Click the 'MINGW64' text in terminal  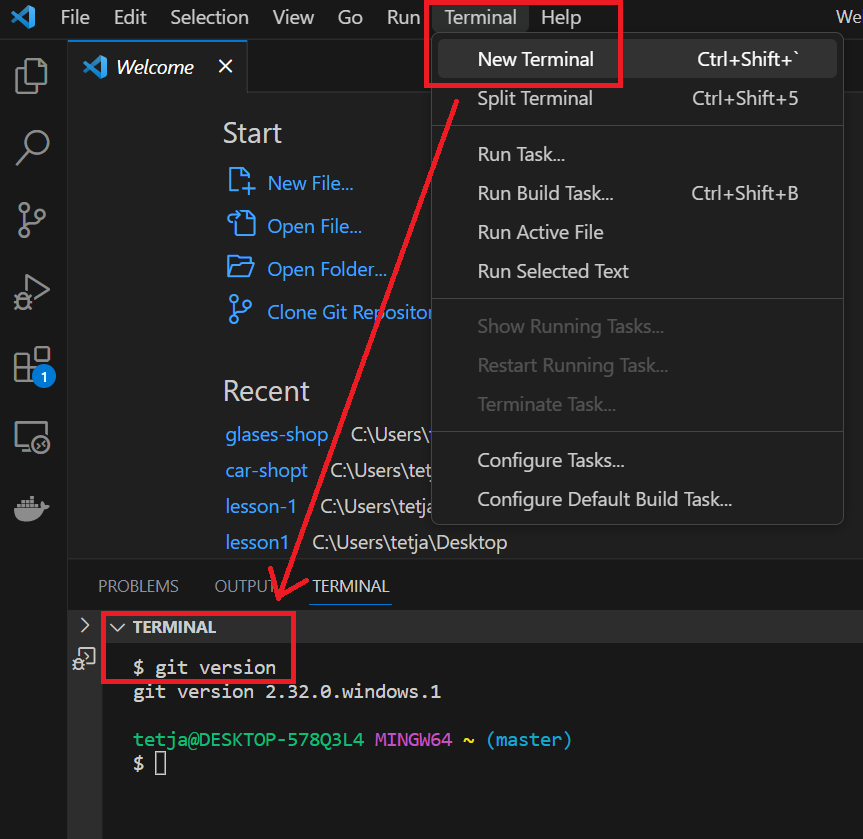413,740
